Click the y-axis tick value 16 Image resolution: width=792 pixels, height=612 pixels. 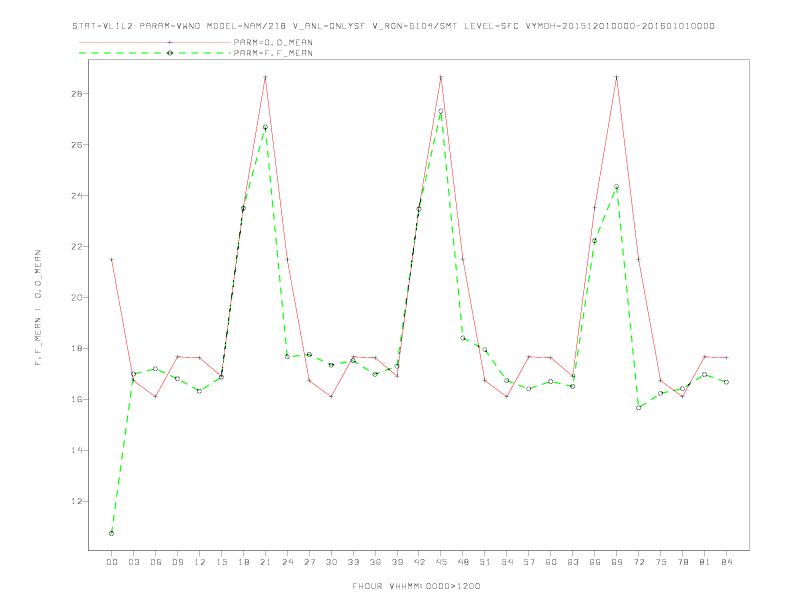pyautogui.click(x=76, y=399)
